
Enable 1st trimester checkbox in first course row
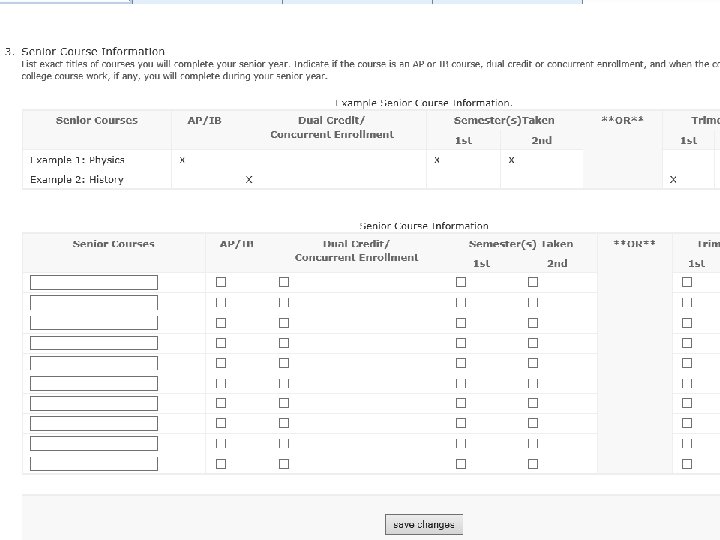click(x=687, y=282)
